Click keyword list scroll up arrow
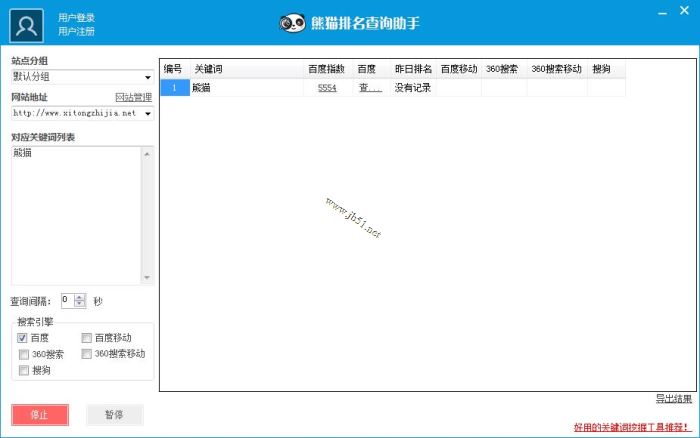Viewport: 700px width, 438px height. tap(147, 154)
